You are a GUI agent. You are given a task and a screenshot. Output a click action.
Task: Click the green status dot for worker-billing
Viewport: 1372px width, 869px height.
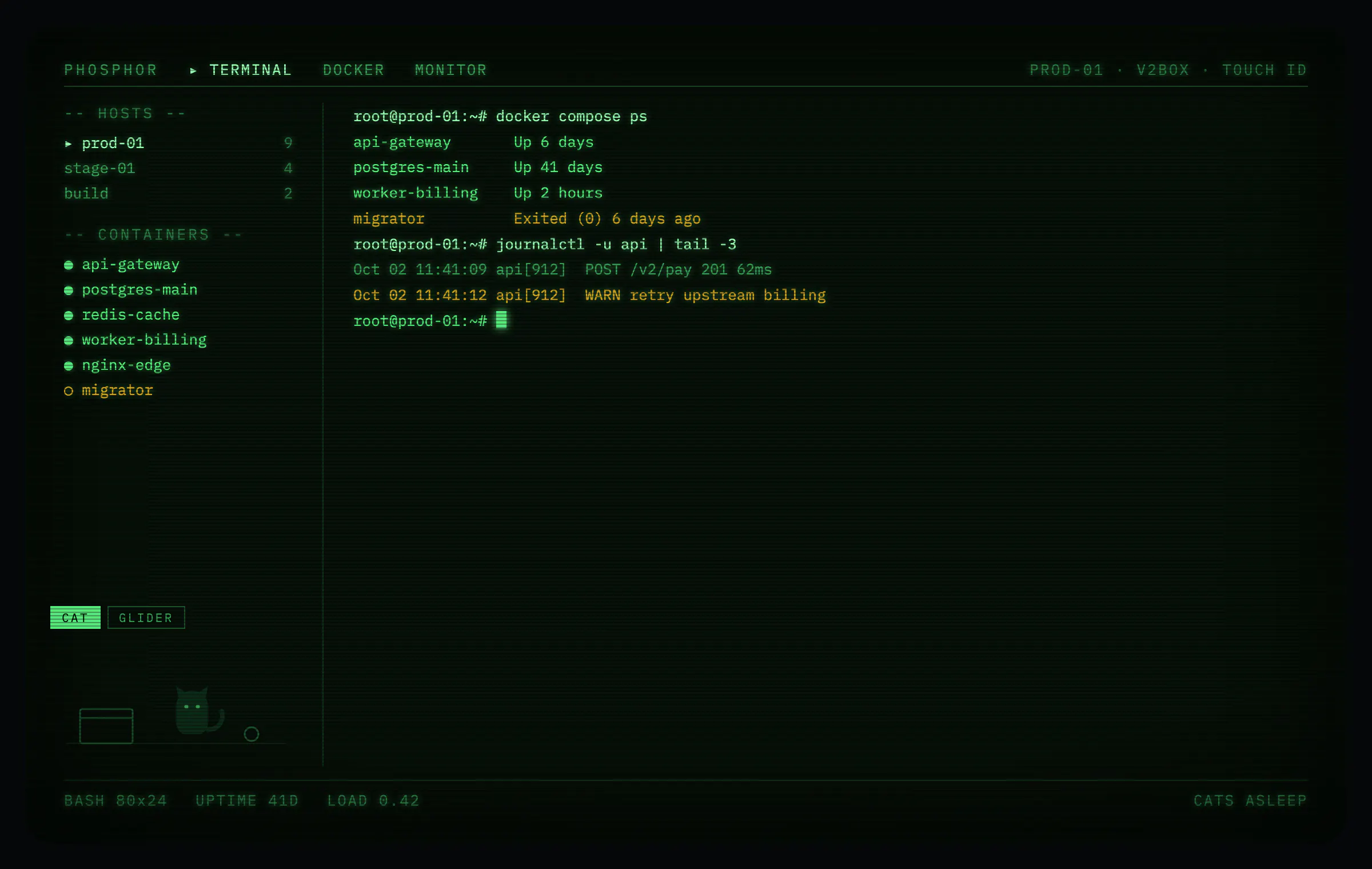(x=69, y=340)
